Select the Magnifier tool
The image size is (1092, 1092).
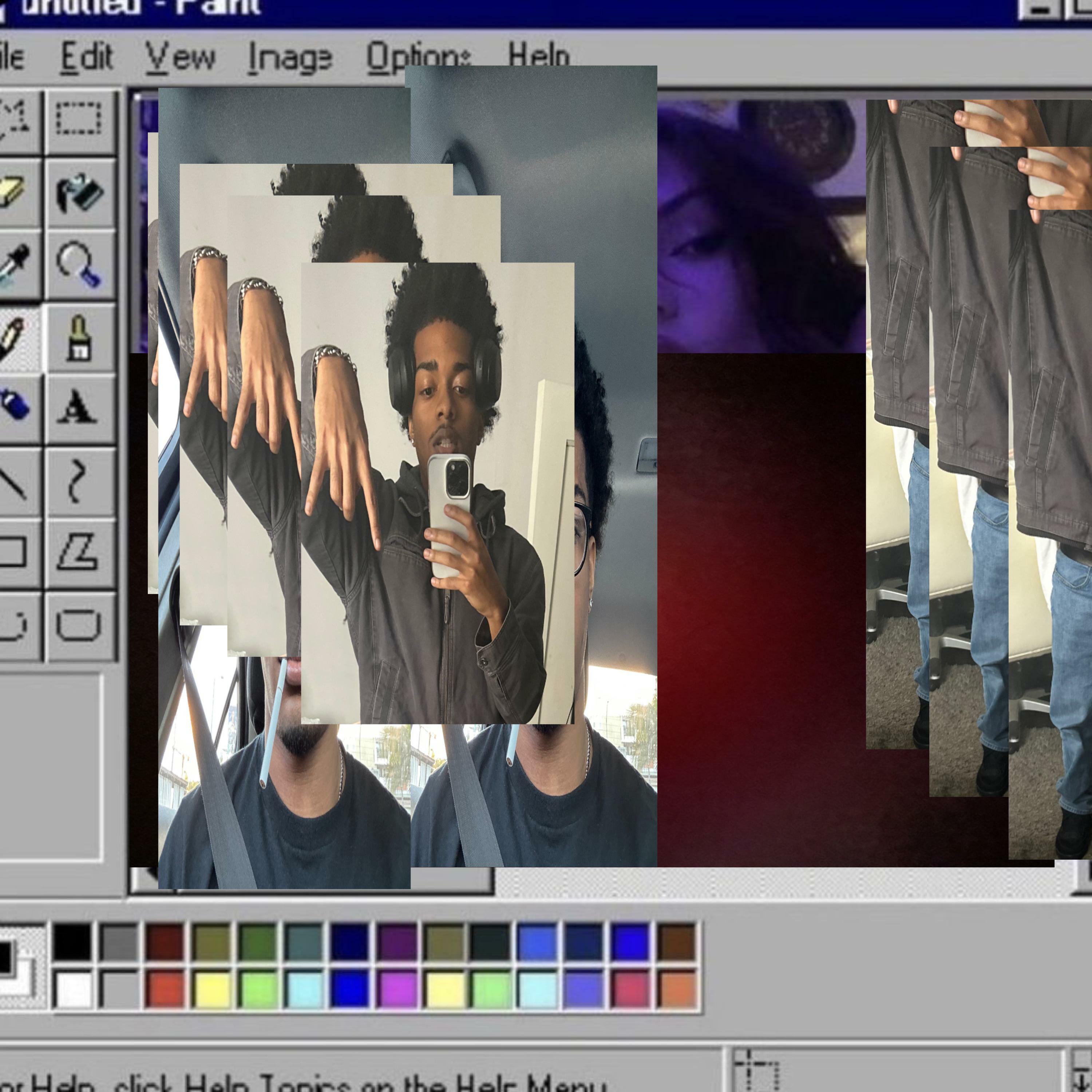tap(79, 264)
